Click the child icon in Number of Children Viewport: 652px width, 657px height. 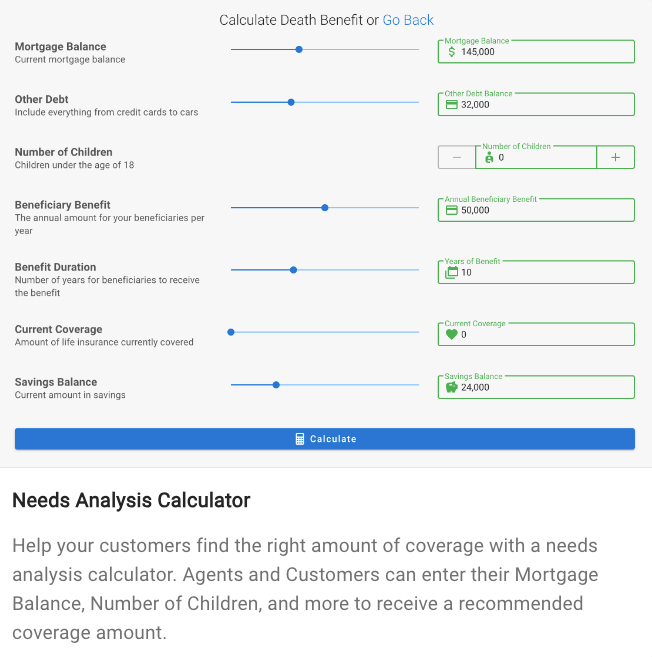tap(489, 158)
